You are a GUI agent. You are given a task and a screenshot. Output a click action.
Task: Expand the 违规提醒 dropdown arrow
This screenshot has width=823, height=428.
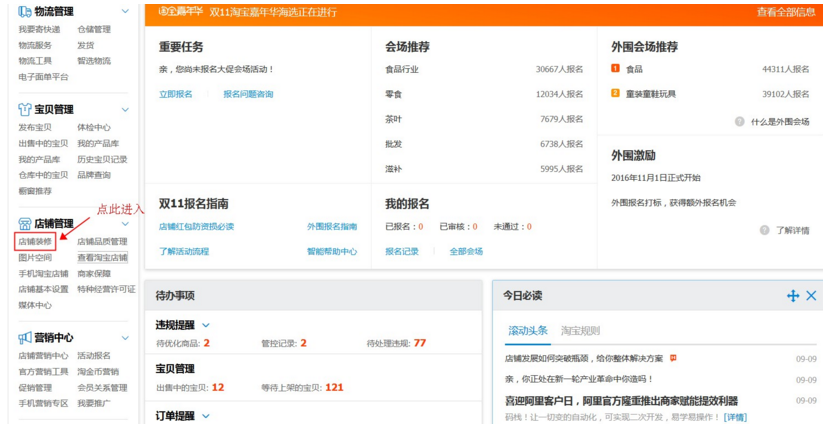click(206, 325)
